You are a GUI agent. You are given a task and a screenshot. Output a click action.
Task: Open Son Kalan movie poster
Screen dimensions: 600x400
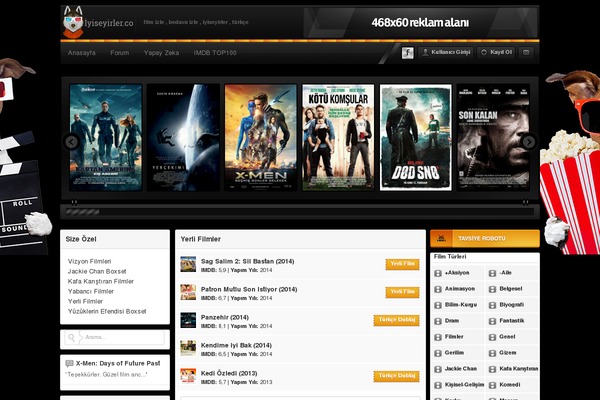point(493,137)
